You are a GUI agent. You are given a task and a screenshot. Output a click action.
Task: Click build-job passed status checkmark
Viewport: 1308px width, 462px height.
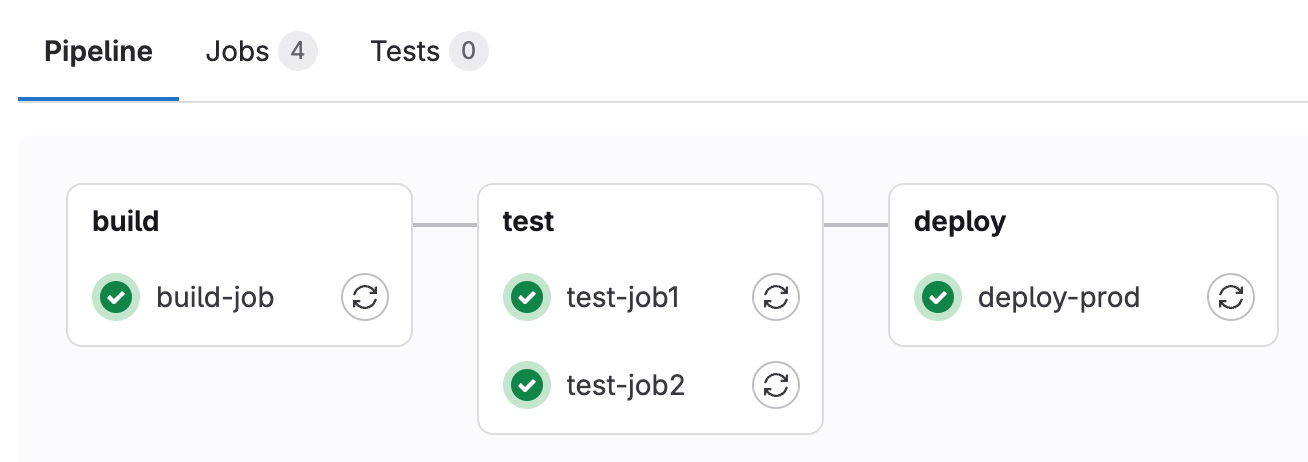pyautogui.click(x=116, y=297)
